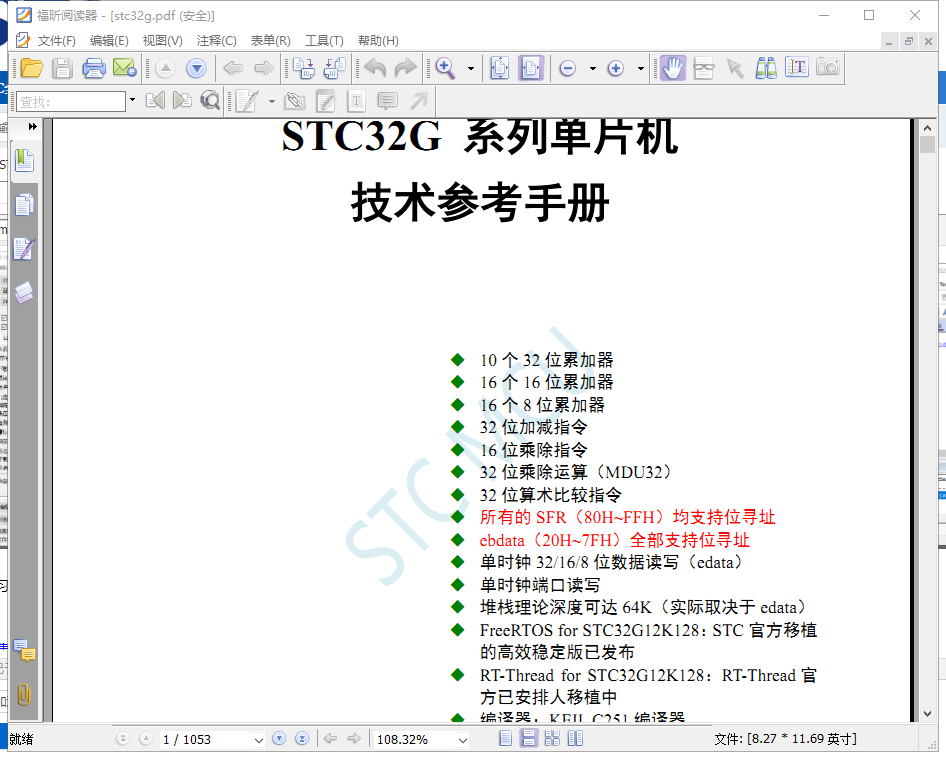The height and width of the screenshot is (759, 946).
Task: Click Find Next icon beside search box
Action: coord(182,101)
